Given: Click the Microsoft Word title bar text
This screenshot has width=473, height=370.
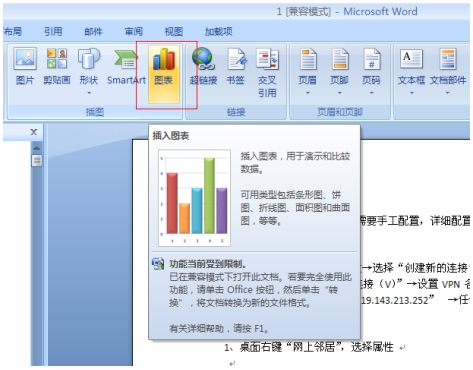Looking at the screenshot, I should 380,12.
